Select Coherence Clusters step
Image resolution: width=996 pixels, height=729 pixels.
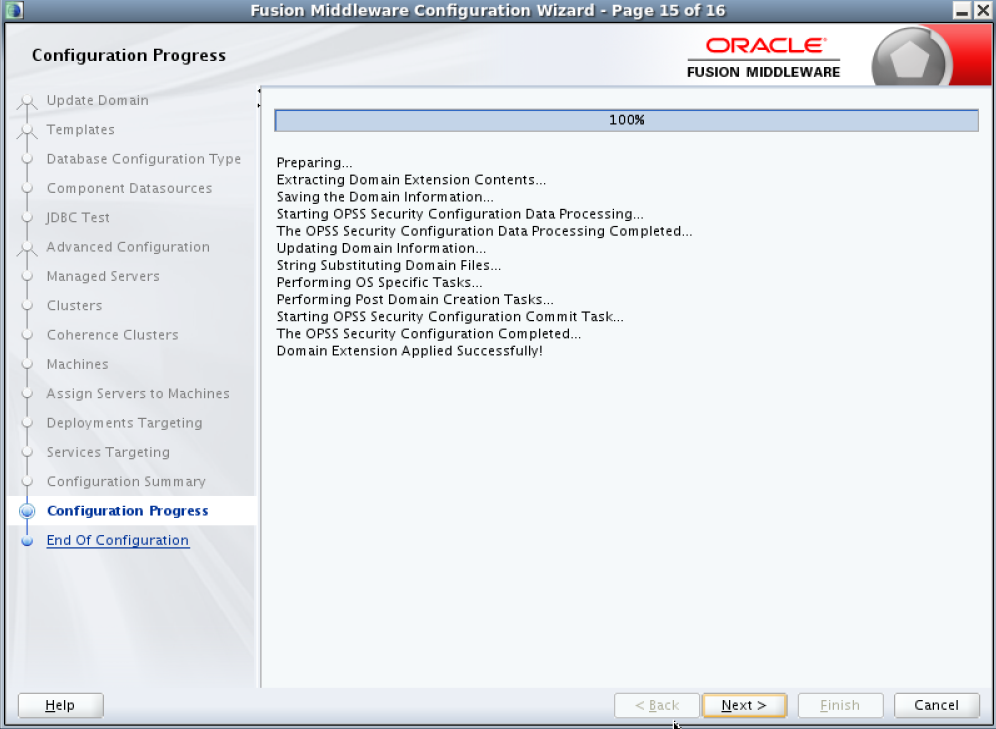112,335
